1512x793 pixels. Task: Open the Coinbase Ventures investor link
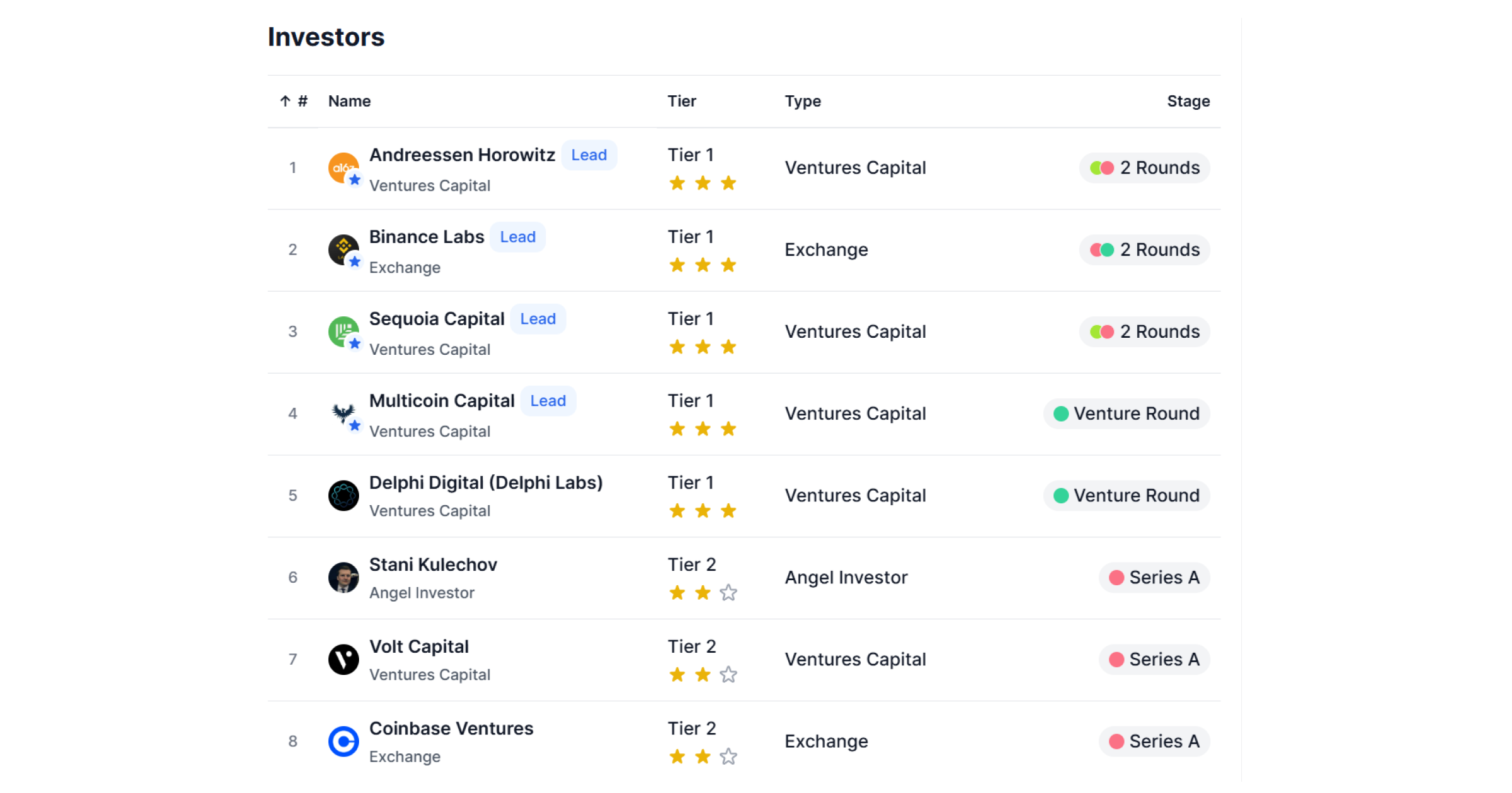click(451, 728)
